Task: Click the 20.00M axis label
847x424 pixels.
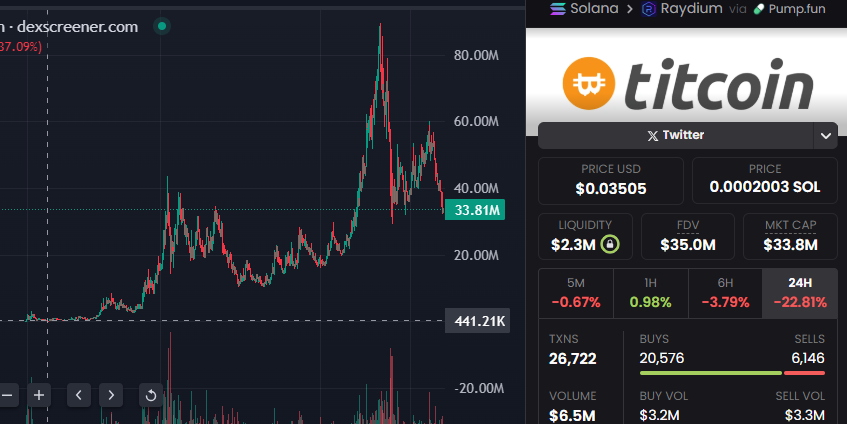Action: pos(476,255)
